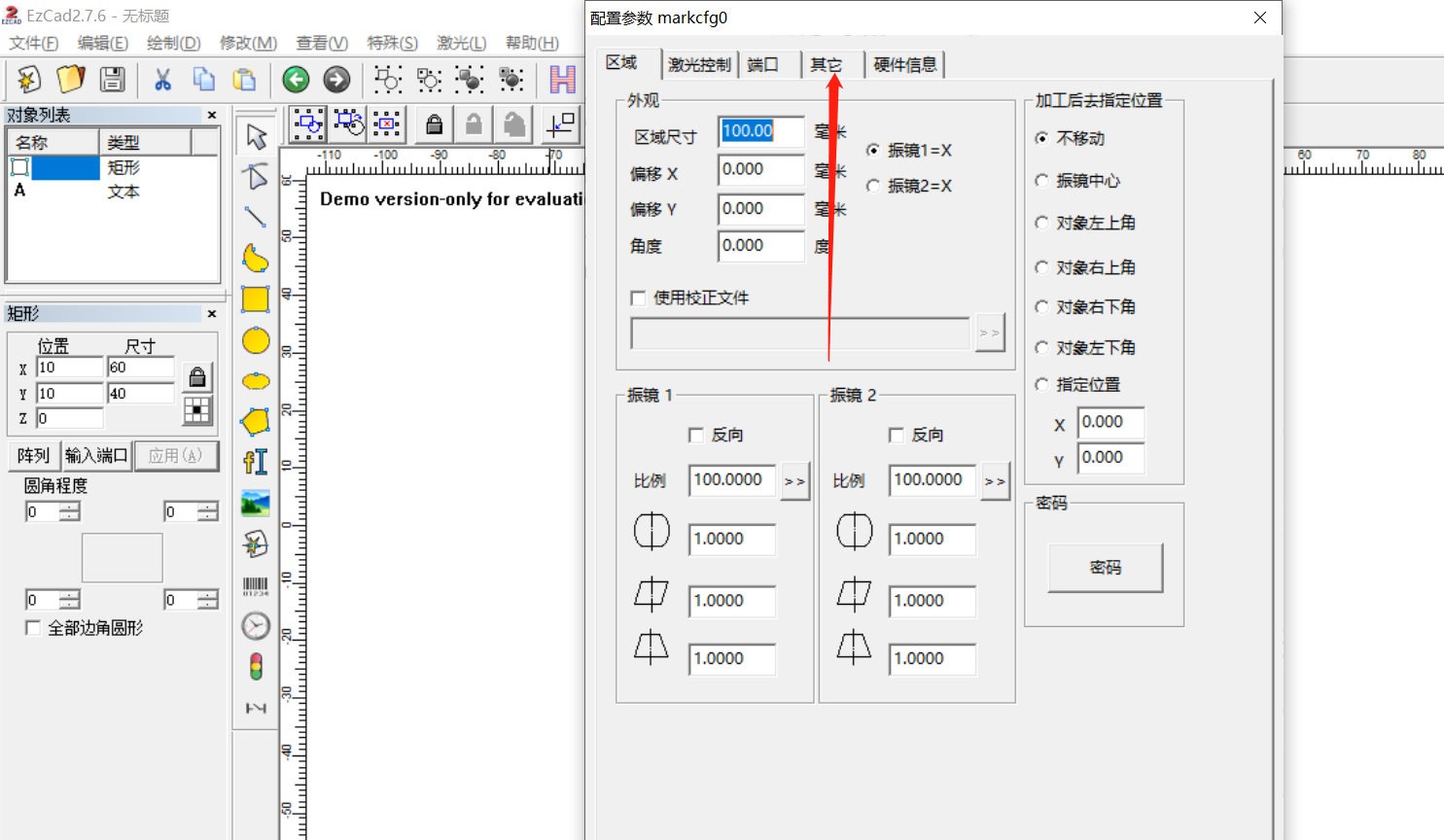Image resolution: width=1444 pixels, height=840 pixels.
Task: Switch to 端口 tab
Action: click(763, 65)
